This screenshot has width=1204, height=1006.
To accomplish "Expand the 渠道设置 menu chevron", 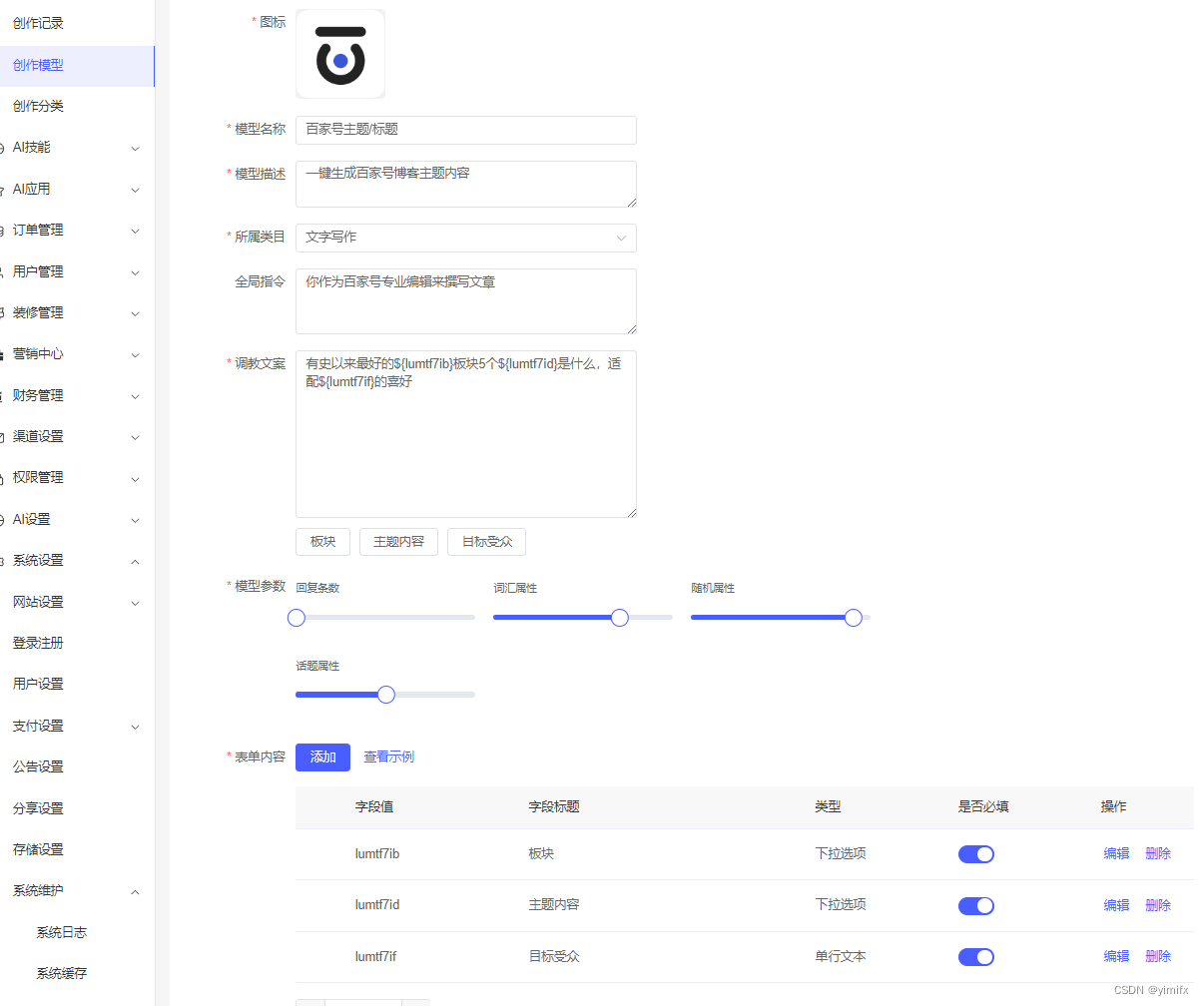I will 136,437.
